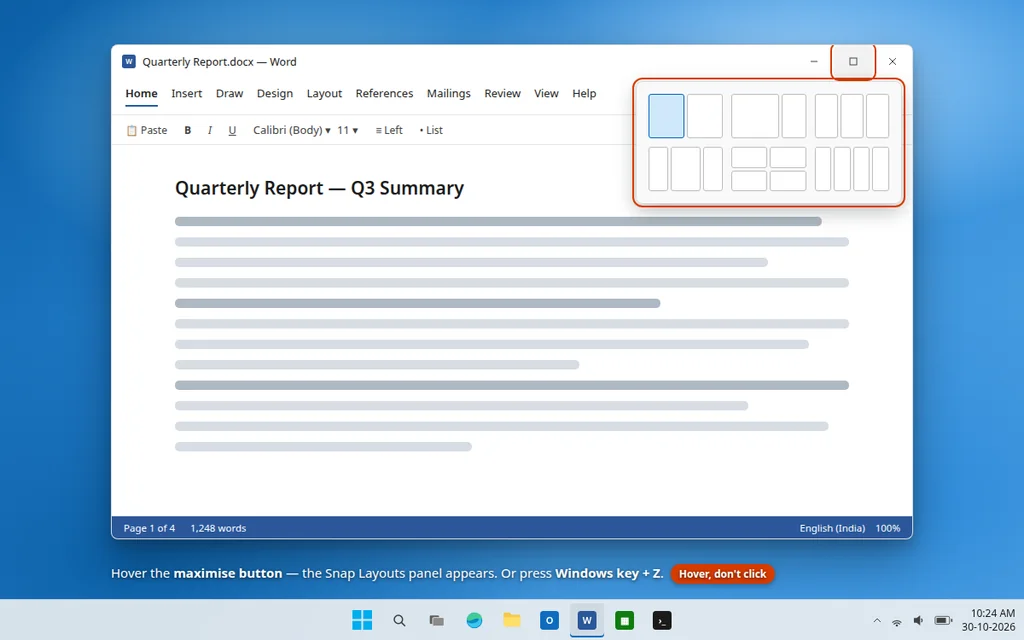Select bottom-right quadrant of the four-quadrant snap layout

click(x=788, y=181)
